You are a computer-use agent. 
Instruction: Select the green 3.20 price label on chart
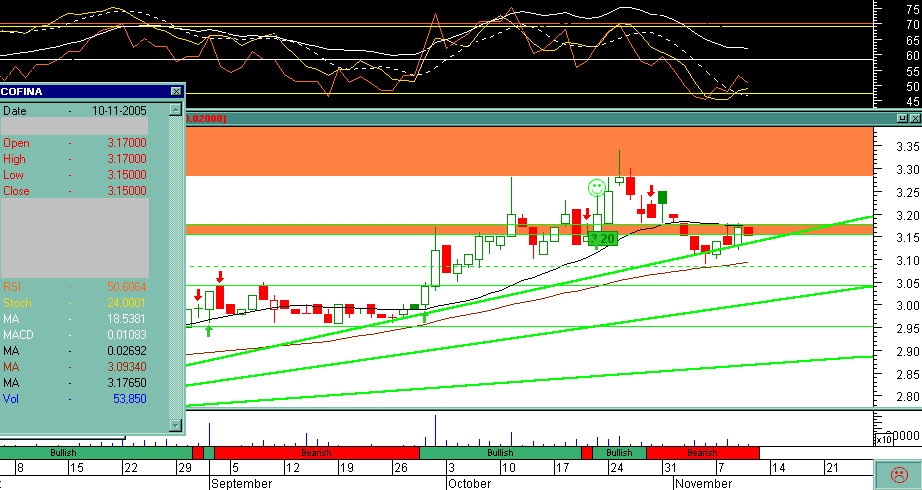click(x=603, y=238)
